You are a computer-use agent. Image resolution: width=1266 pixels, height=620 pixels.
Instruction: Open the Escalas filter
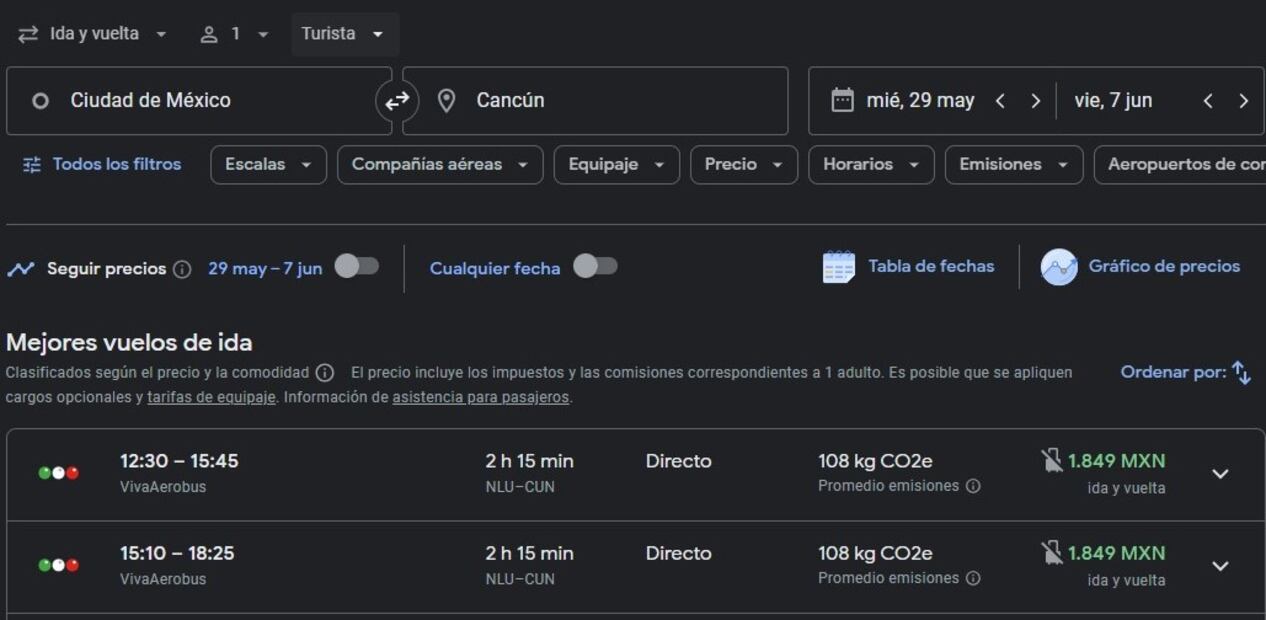[268, 165]
